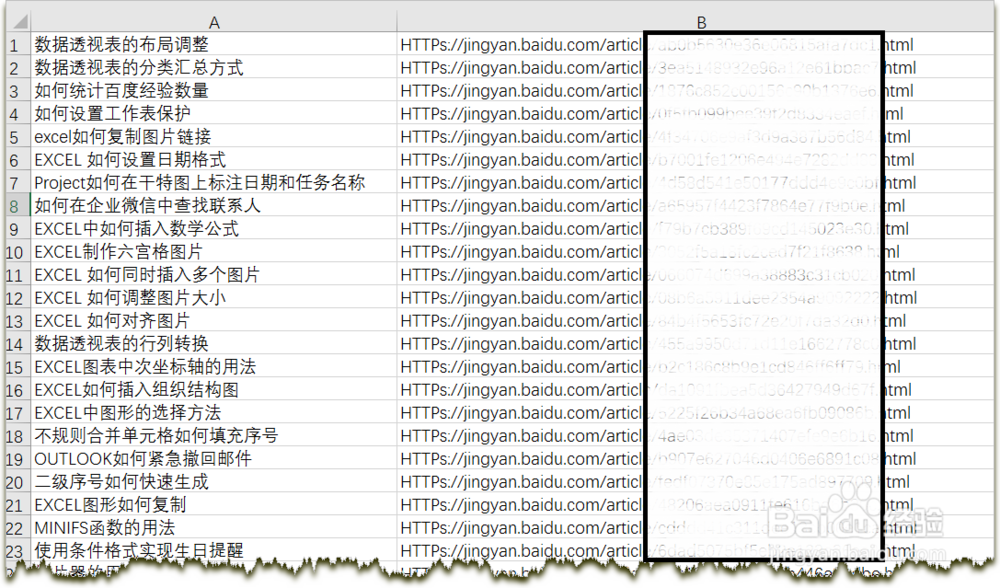The width and height of the screenshot is (1000, 588).
Task: Click cell with 使用条件格式实现生日提醒
Action: pyautogui.click(x=214, y=550)
